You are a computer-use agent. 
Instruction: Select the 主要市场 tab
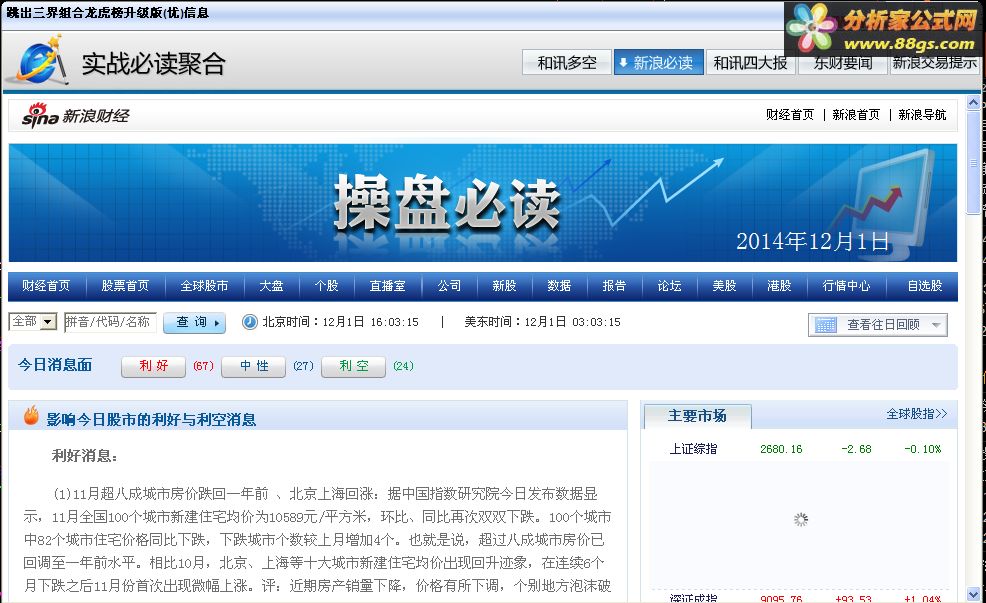697,416
